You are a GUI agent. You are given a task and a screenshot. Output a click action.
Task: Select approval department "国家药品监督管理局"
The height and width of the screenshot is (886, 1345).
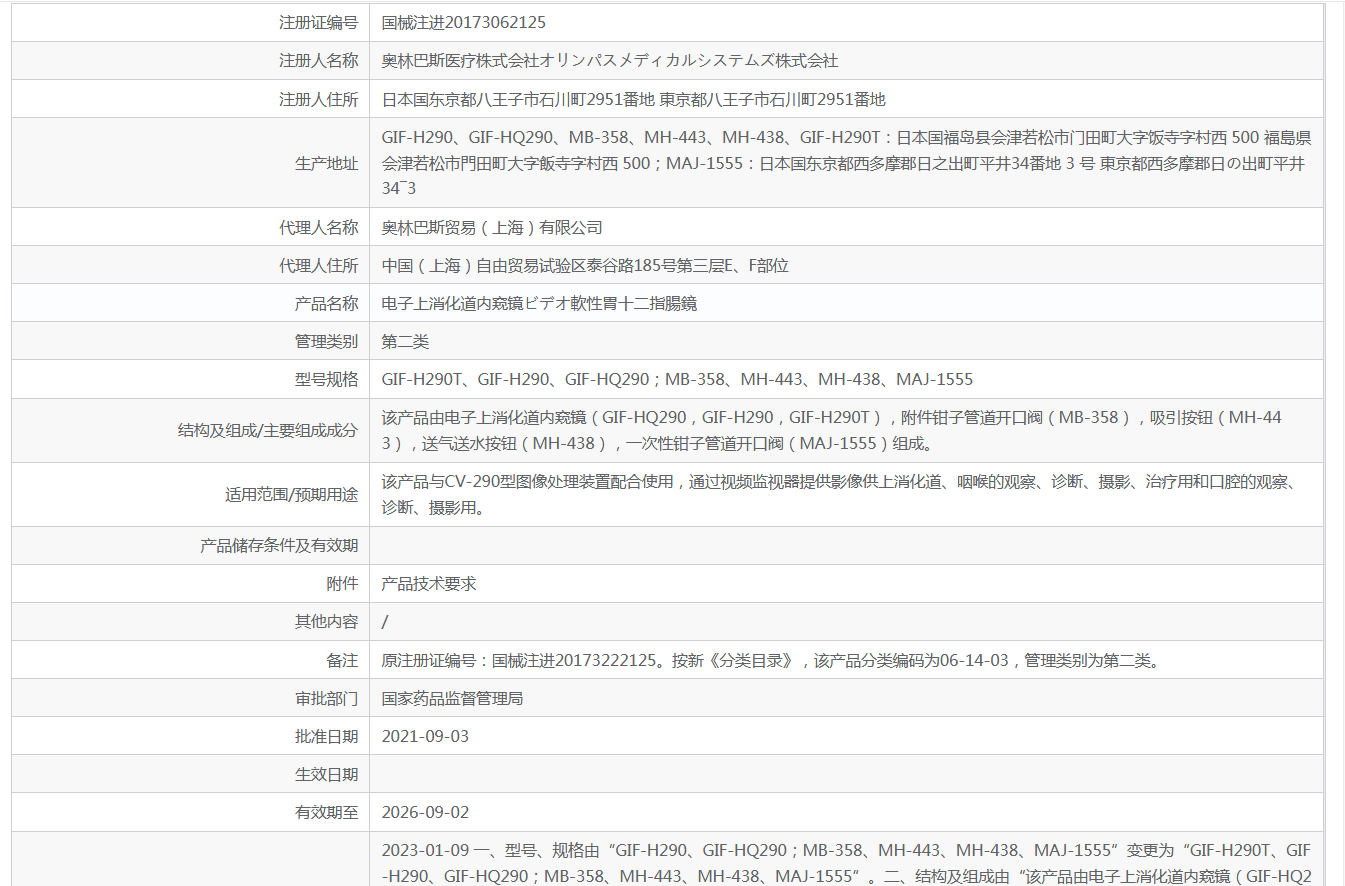coord(453,698)
